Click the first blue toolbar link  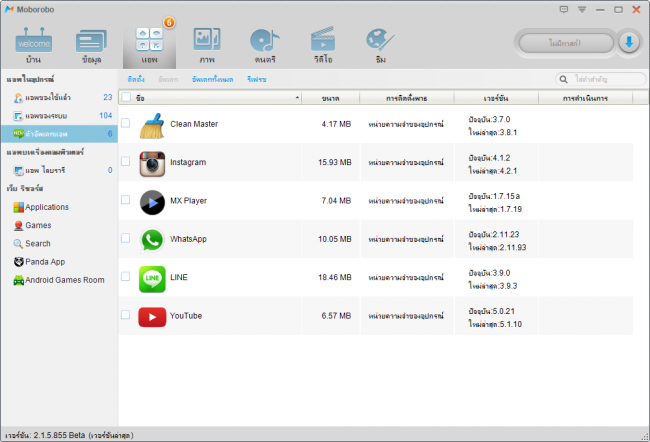[x=136, y=79]
